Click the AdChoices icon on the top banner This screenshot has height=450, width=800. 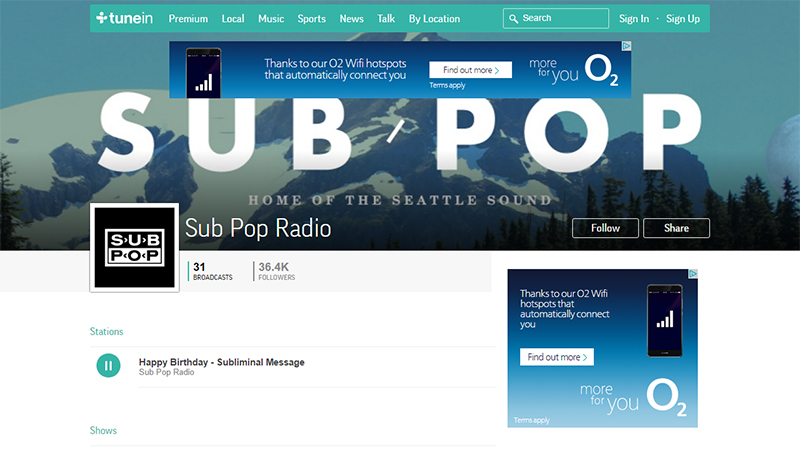(x=626, y=46)
